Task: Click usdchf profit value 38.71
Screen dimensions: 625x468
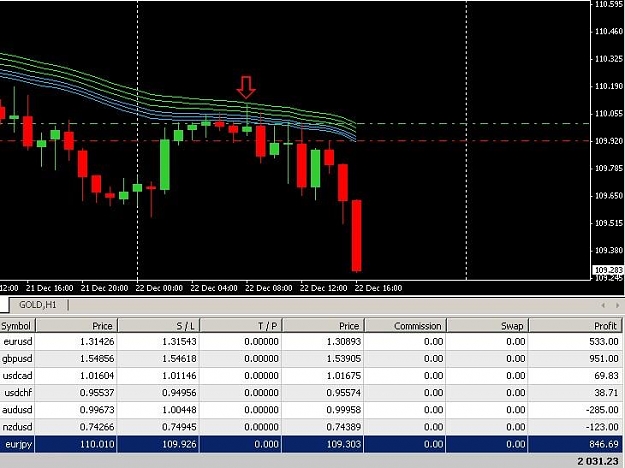Action: point(606,393)
